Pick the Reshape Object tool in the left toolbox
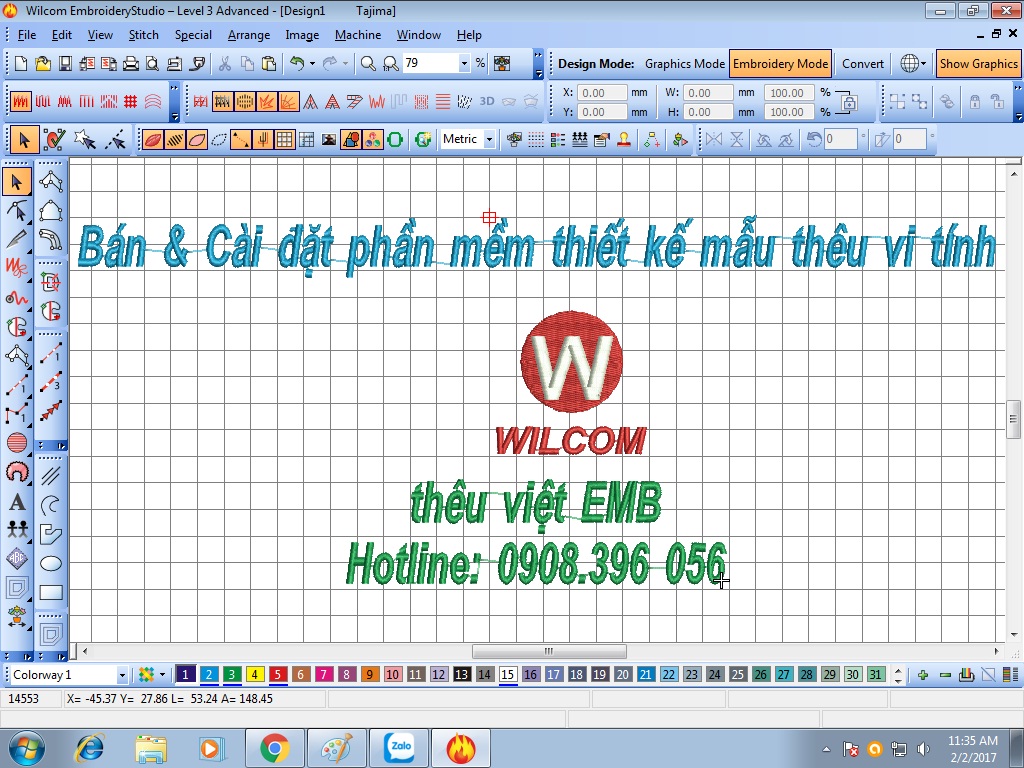The image size is (1024, 768). pos(18,210)
